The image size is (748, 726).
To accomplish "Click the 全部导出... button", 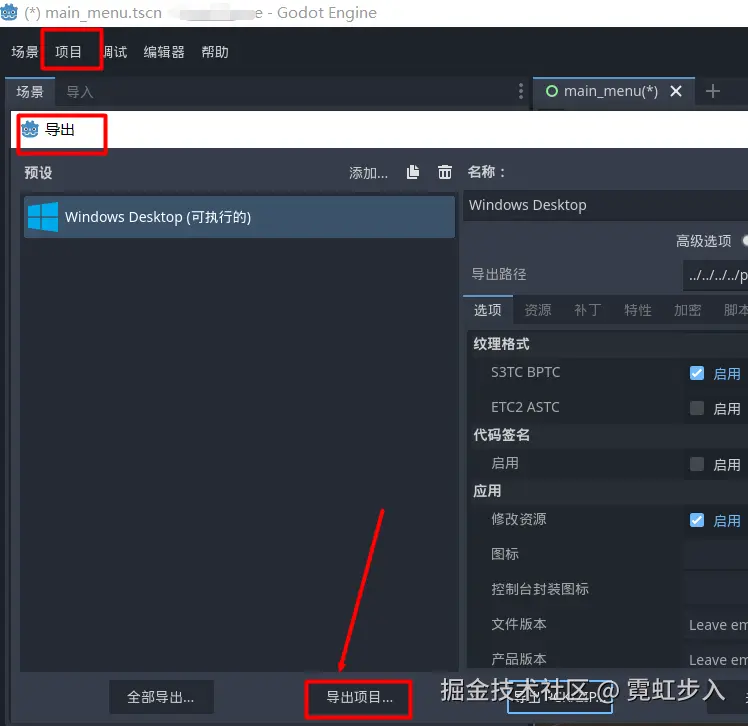I will tap(161, 697).
